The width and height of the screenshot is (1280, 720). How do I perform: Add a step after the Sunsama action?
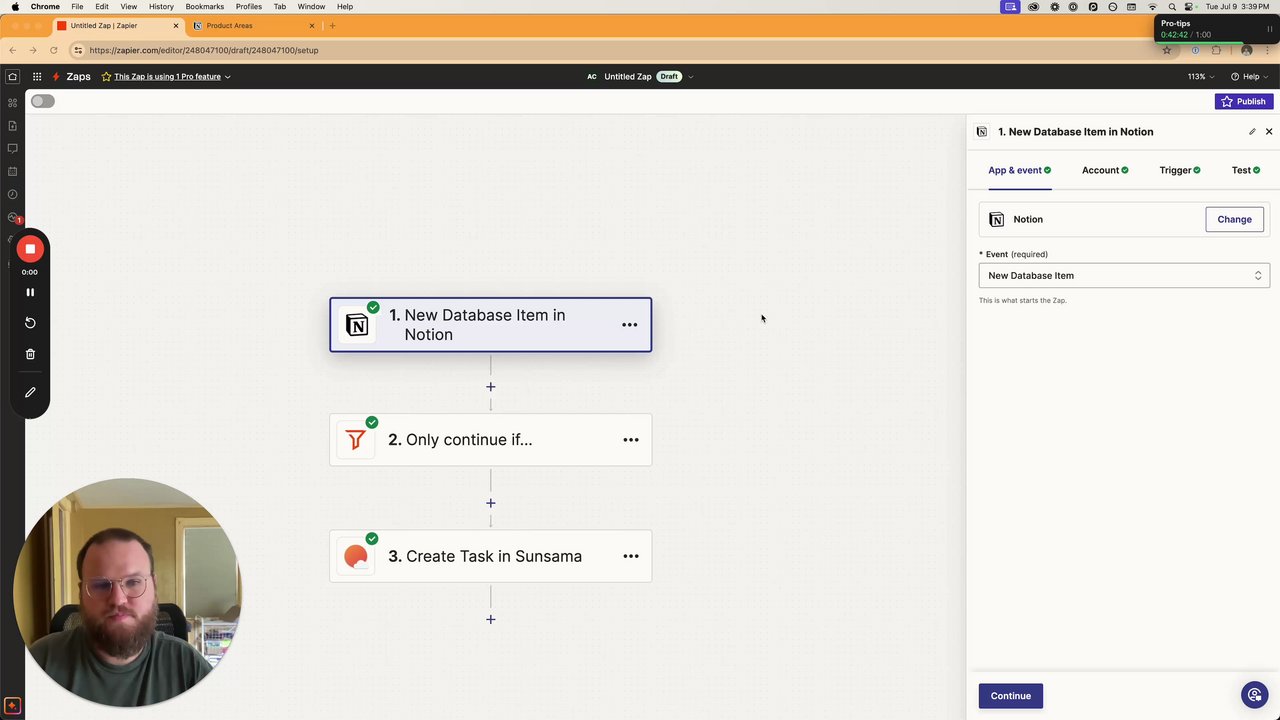(x=490, y=619)
